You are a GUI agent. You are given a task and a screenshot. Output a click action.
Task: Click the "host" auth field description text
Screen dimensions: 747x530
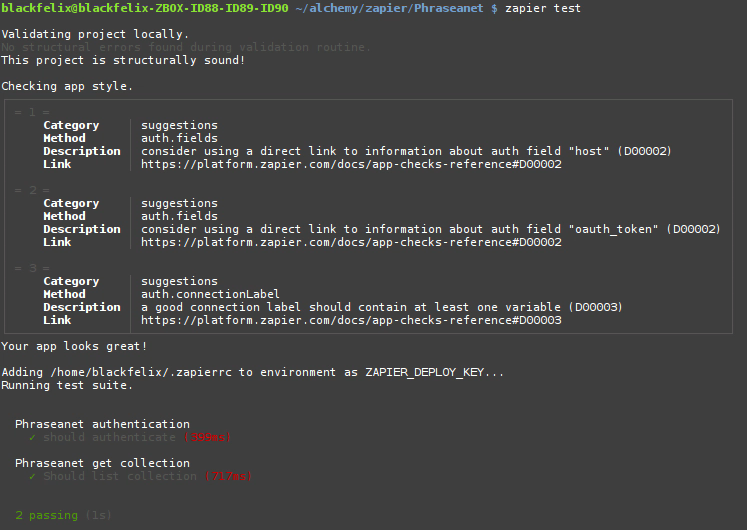406,151
